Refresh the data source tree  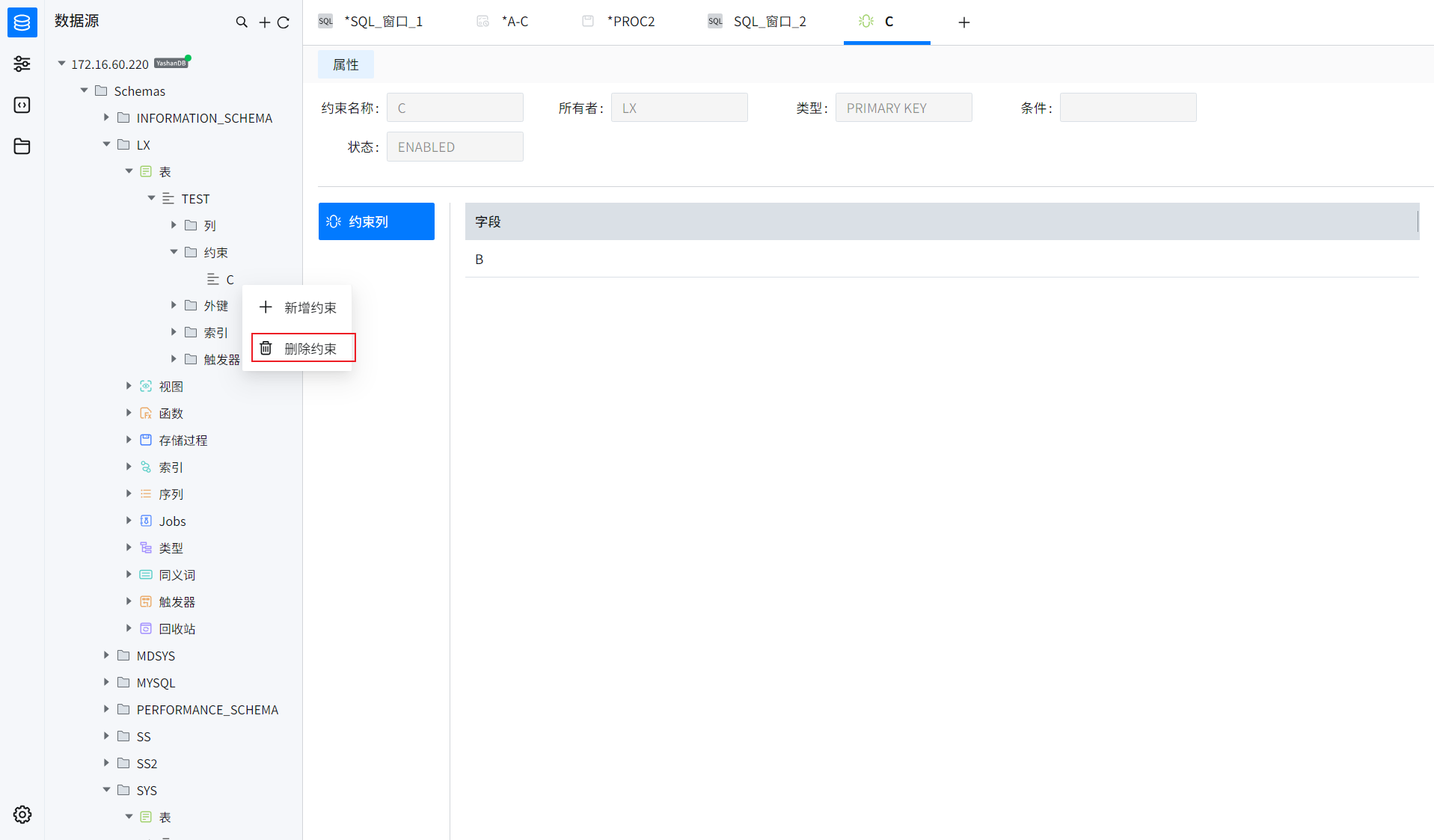click(284, 22)
